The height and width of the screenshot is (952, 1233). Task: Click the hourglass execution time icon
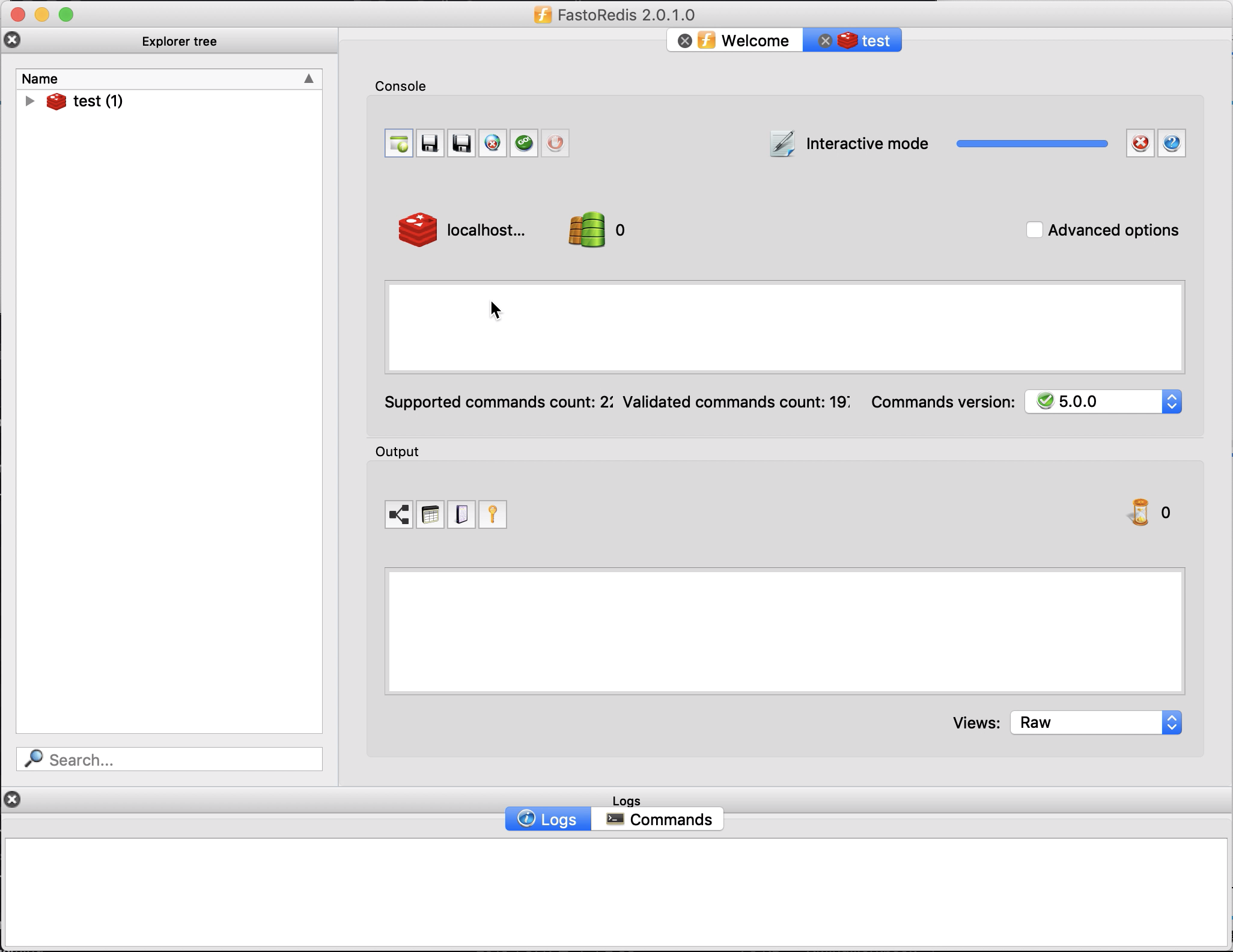click(1139, 513)
